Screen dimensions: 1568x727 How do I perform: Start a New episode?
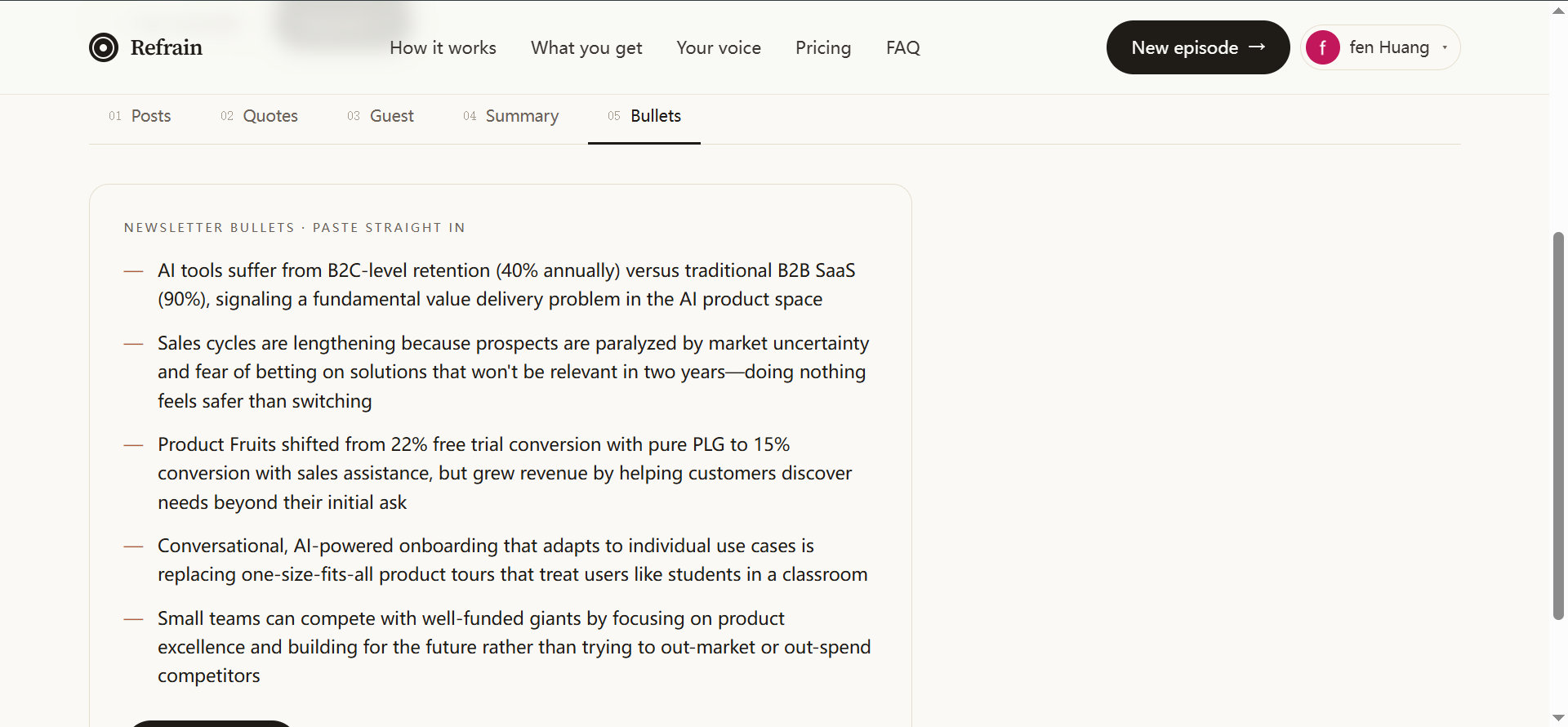(x=1198, y=47)
